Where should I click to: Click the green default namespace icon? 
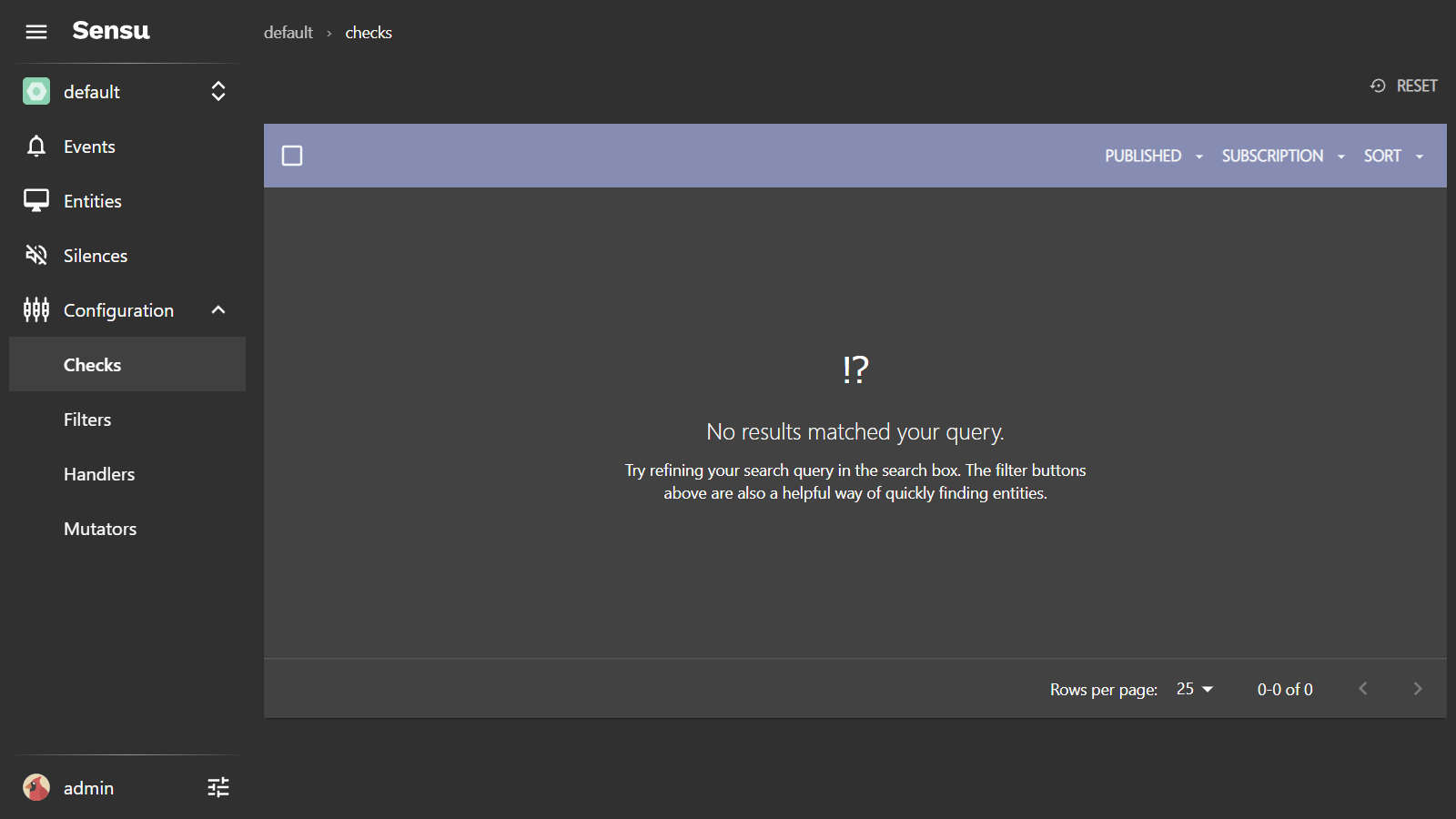coord(36,92)
